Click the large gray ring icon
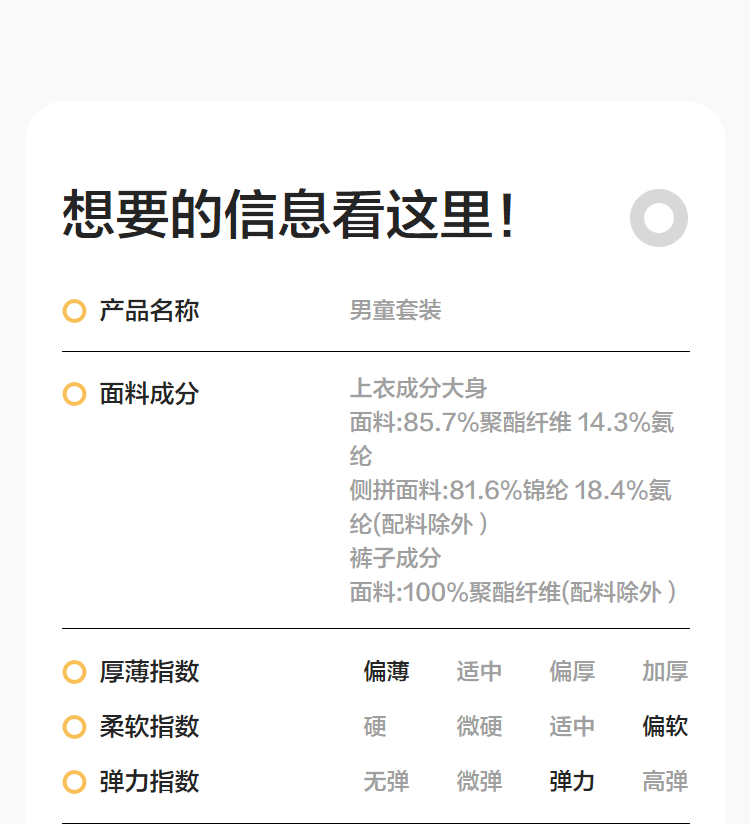Image resolution: width=750 pixels, height=824 pixels. click(659, 217)
